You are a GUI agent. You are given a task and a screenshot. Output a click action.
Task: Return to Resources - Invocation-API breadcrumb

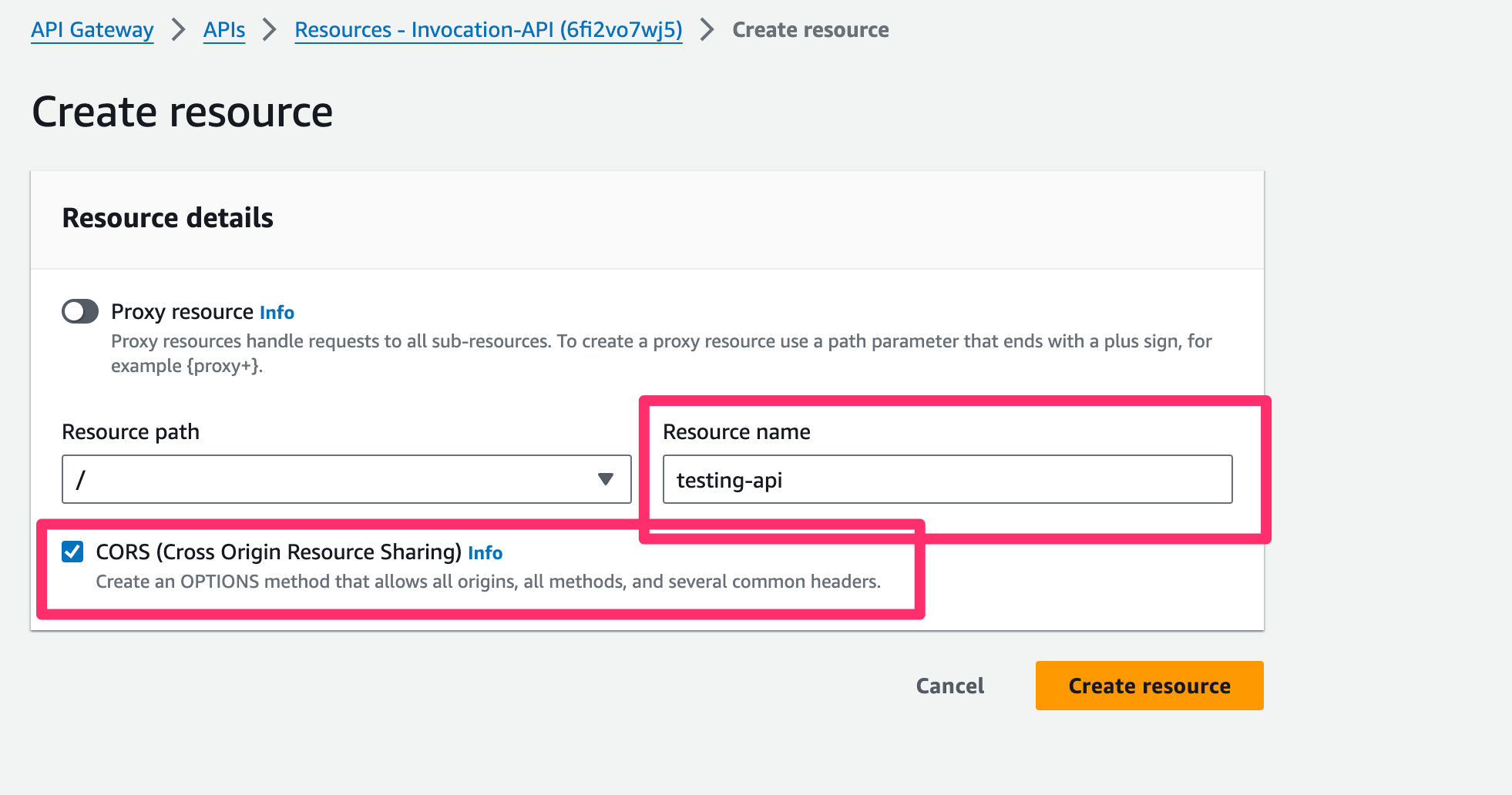click(489, 30)
